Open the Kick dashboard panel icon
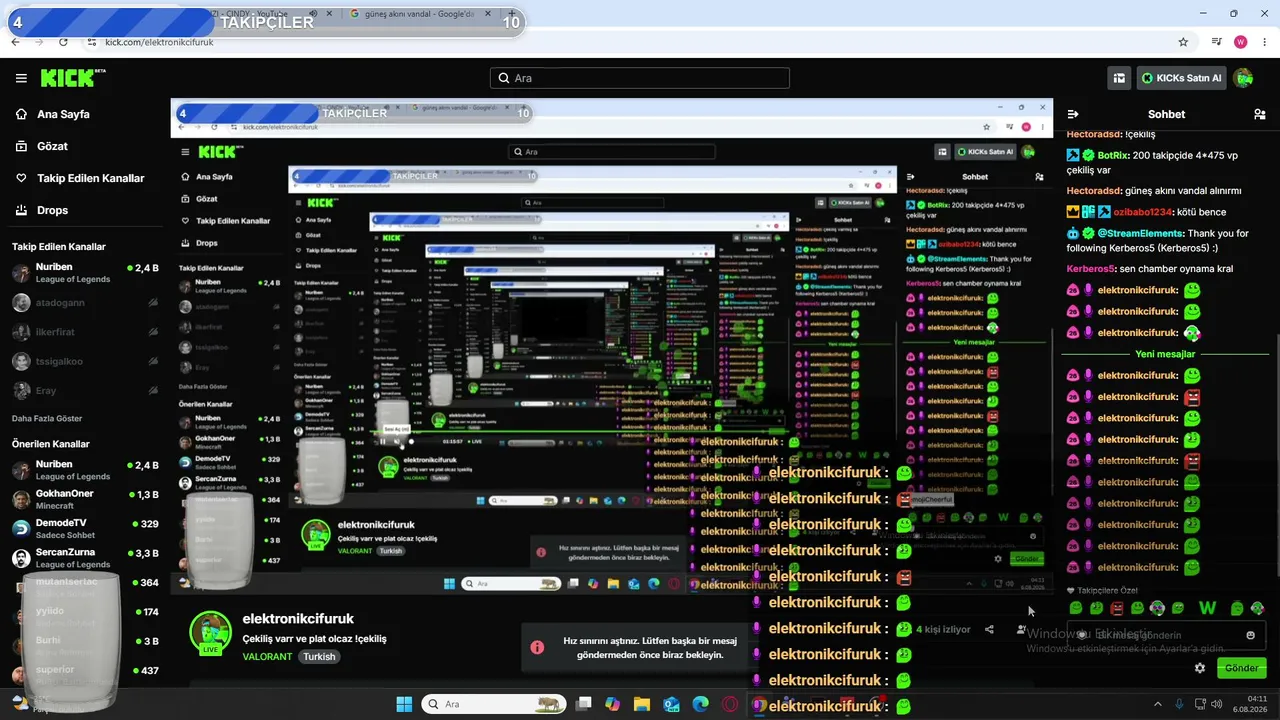Viewport: 1280px width, 720px height. coord(1119,78)
